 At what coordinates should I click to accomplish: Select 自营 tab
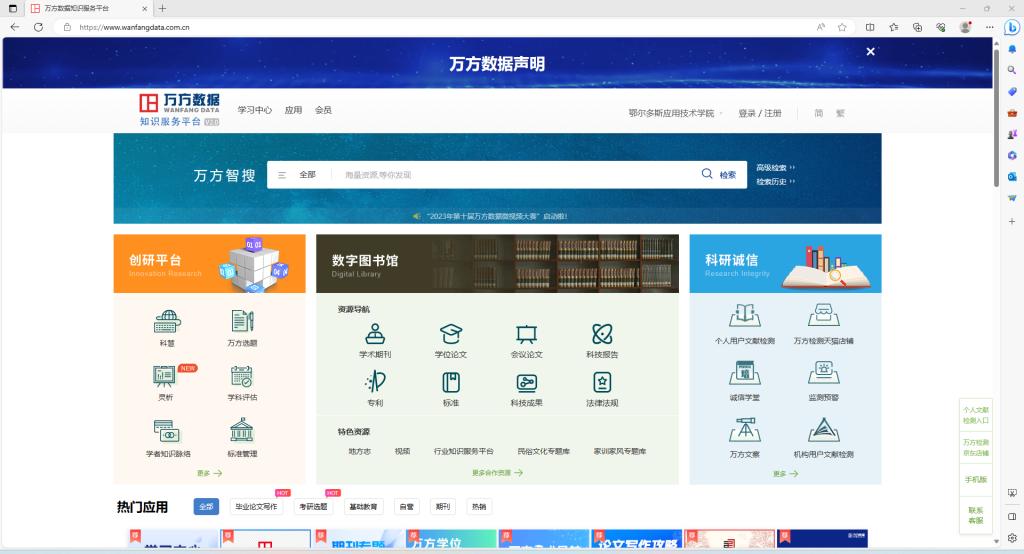pos(406,506)
